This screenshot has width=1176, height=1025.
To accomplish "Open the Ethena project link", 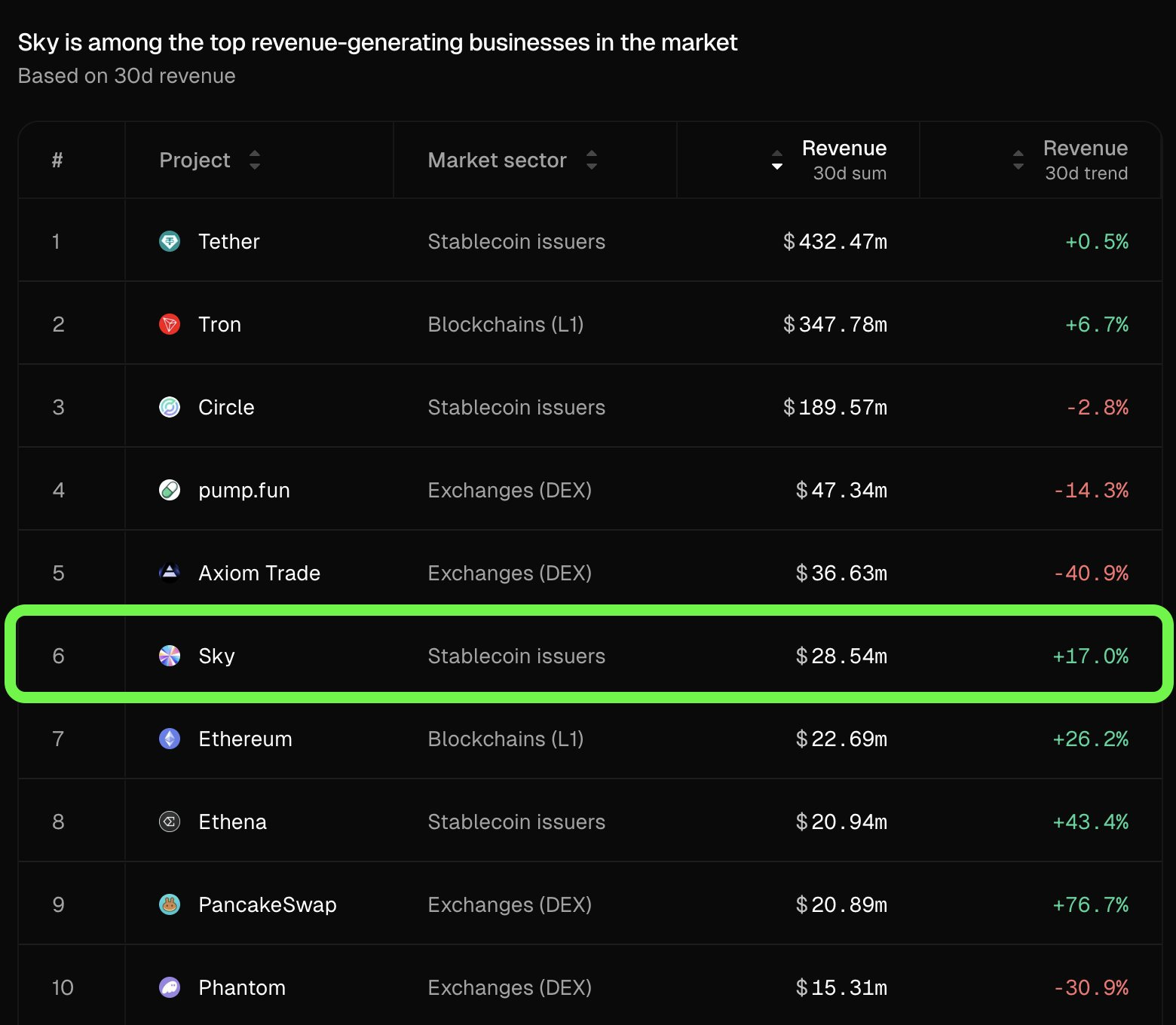I will point(232,822).
